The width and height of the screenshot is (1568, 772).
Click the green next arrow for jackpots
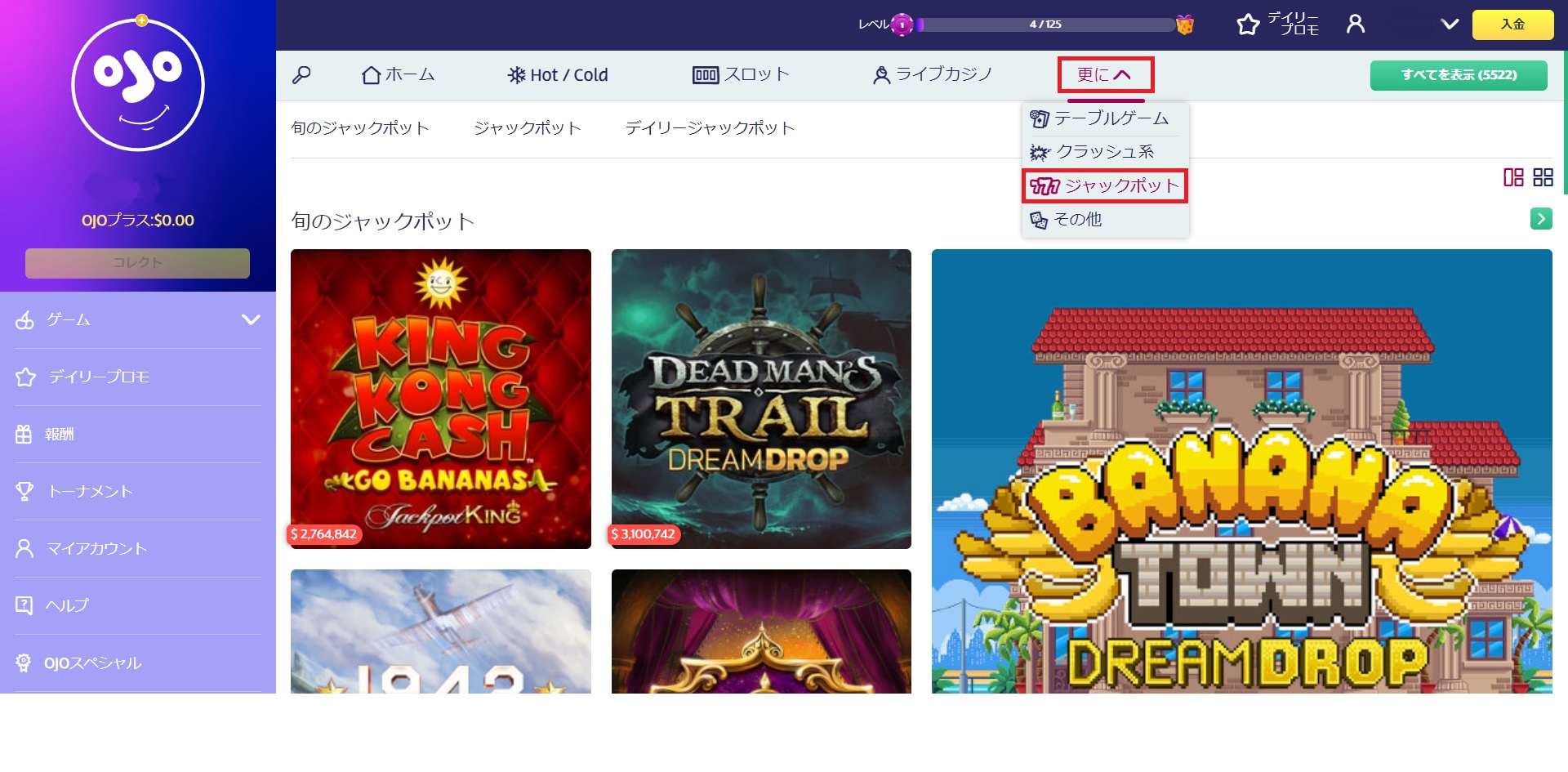click(1541, 219)
